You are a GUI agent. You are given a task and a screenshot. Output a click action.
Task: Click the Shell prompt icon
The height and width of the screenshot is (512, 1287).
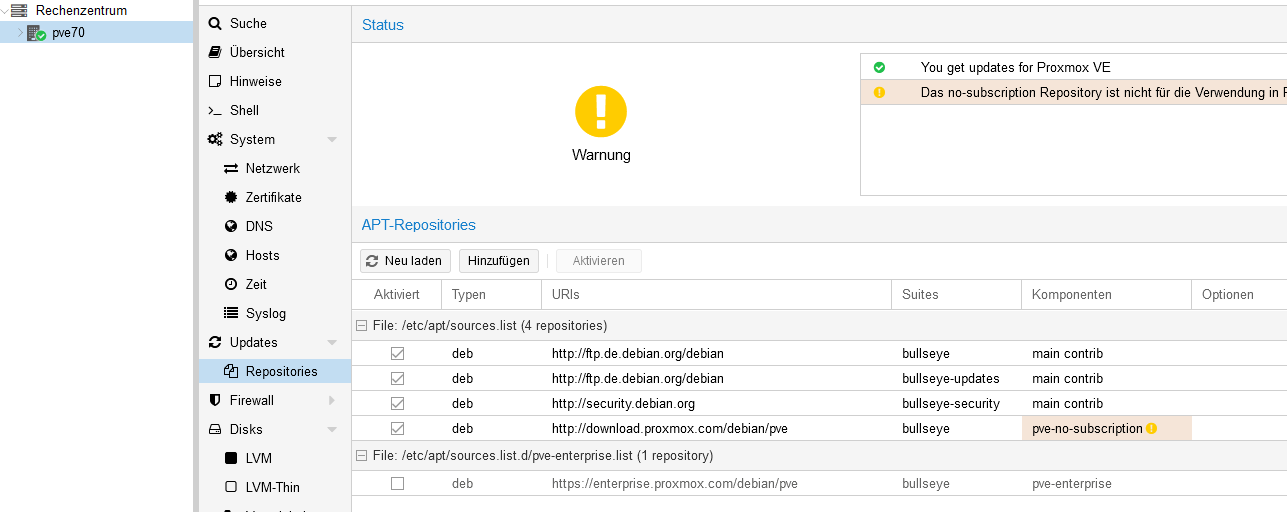pos(214,110)
